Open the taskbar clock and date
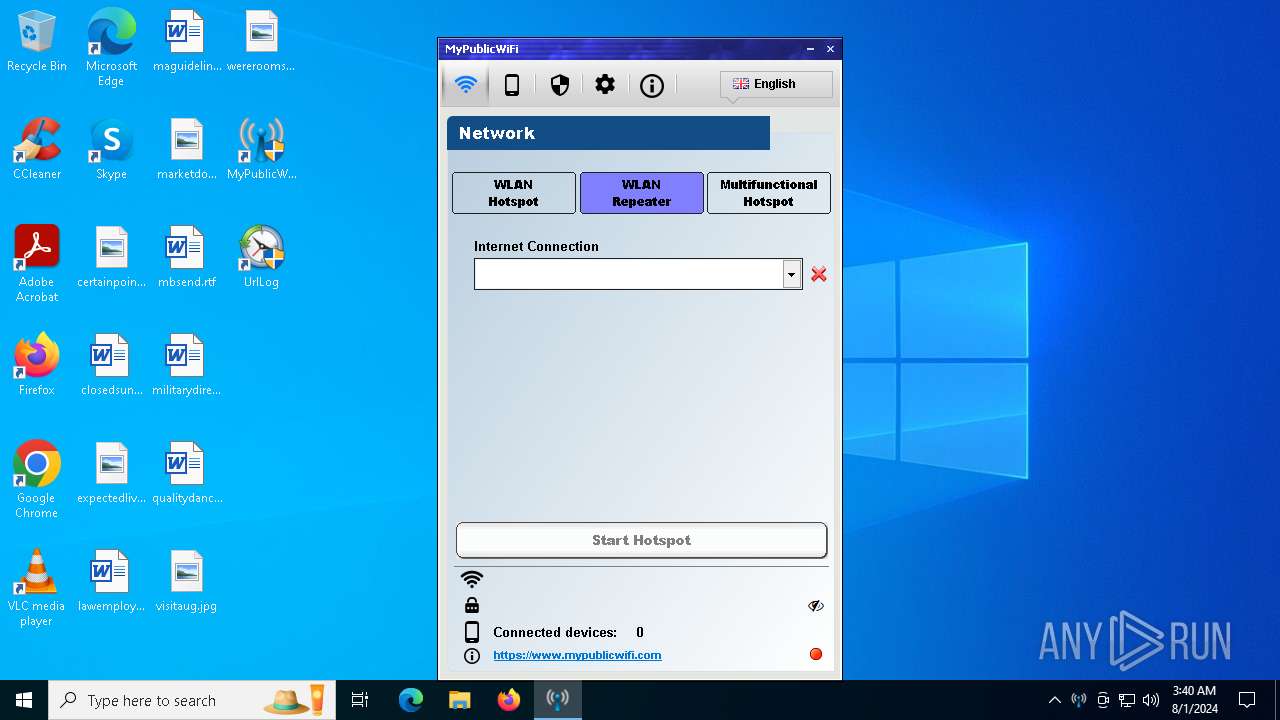 click(x=1194, y=700)
